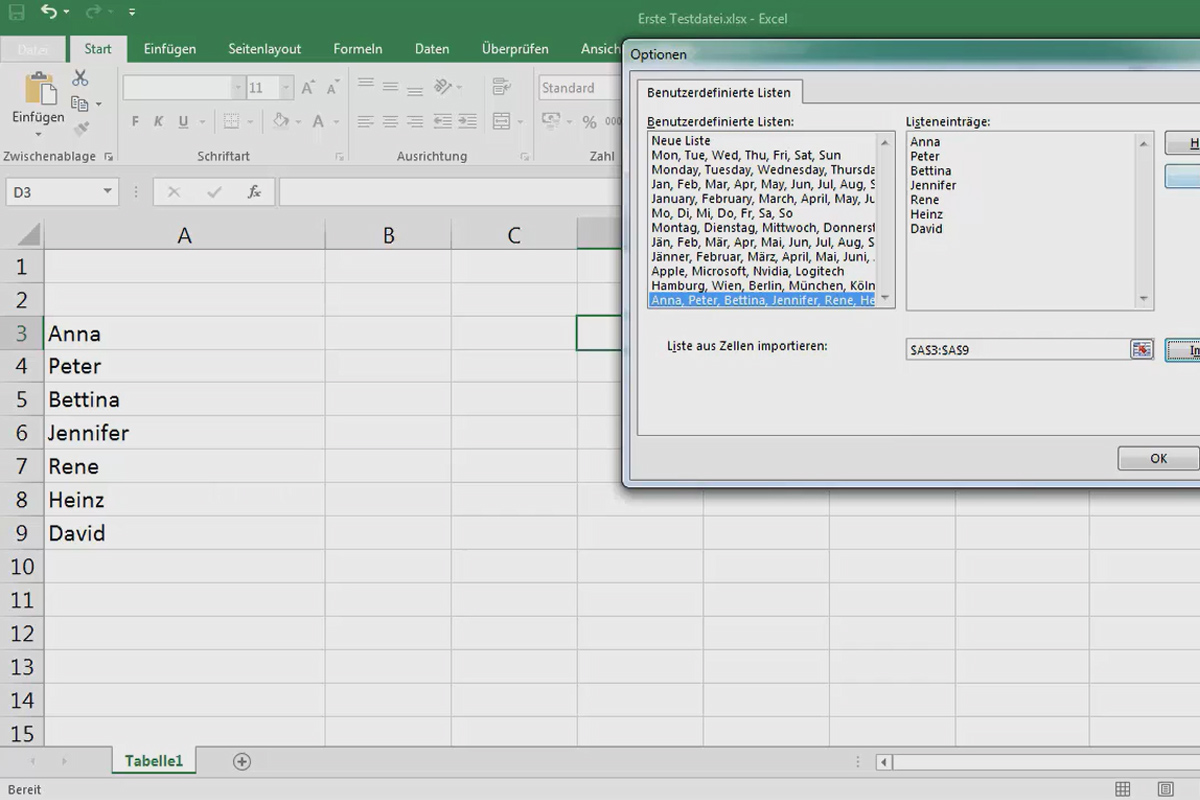Apply the percent style icon
The width and height of the screenshot is (1200, 800).
pos(589,122)
